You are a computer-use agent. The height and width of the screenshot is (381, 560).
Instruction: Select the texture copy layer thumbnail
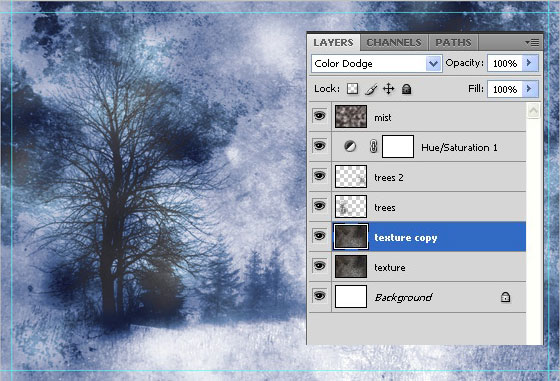(x=351, y=236)
